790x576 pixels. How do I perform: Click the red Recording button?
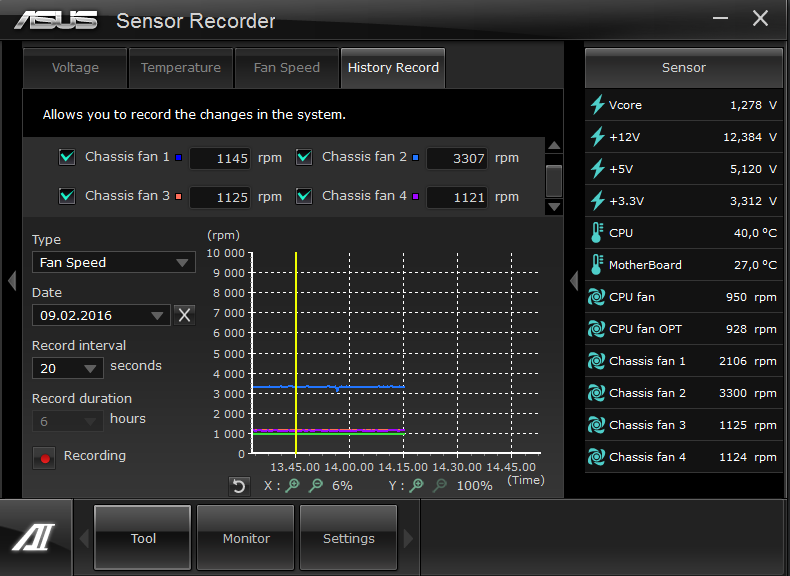[44, 458]
